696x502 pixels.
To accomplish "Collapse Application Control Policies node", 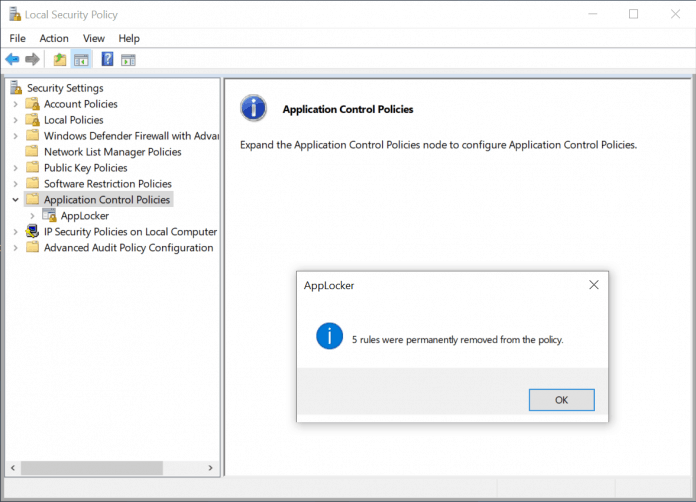I will [x=16, y=200].
